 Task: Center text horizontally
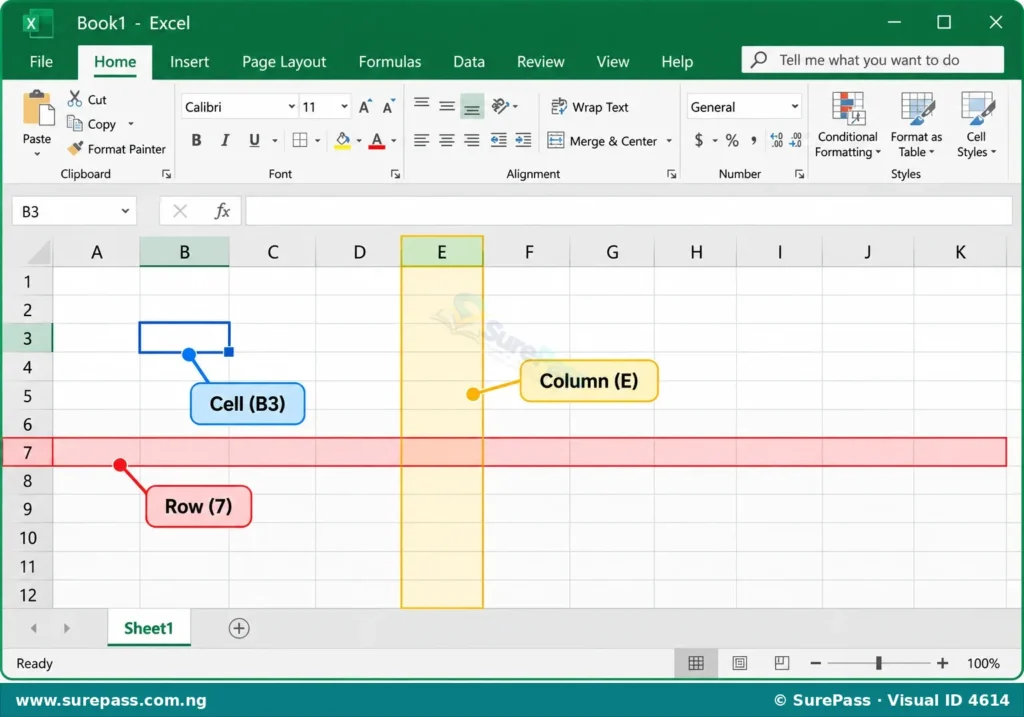(447, 140)
